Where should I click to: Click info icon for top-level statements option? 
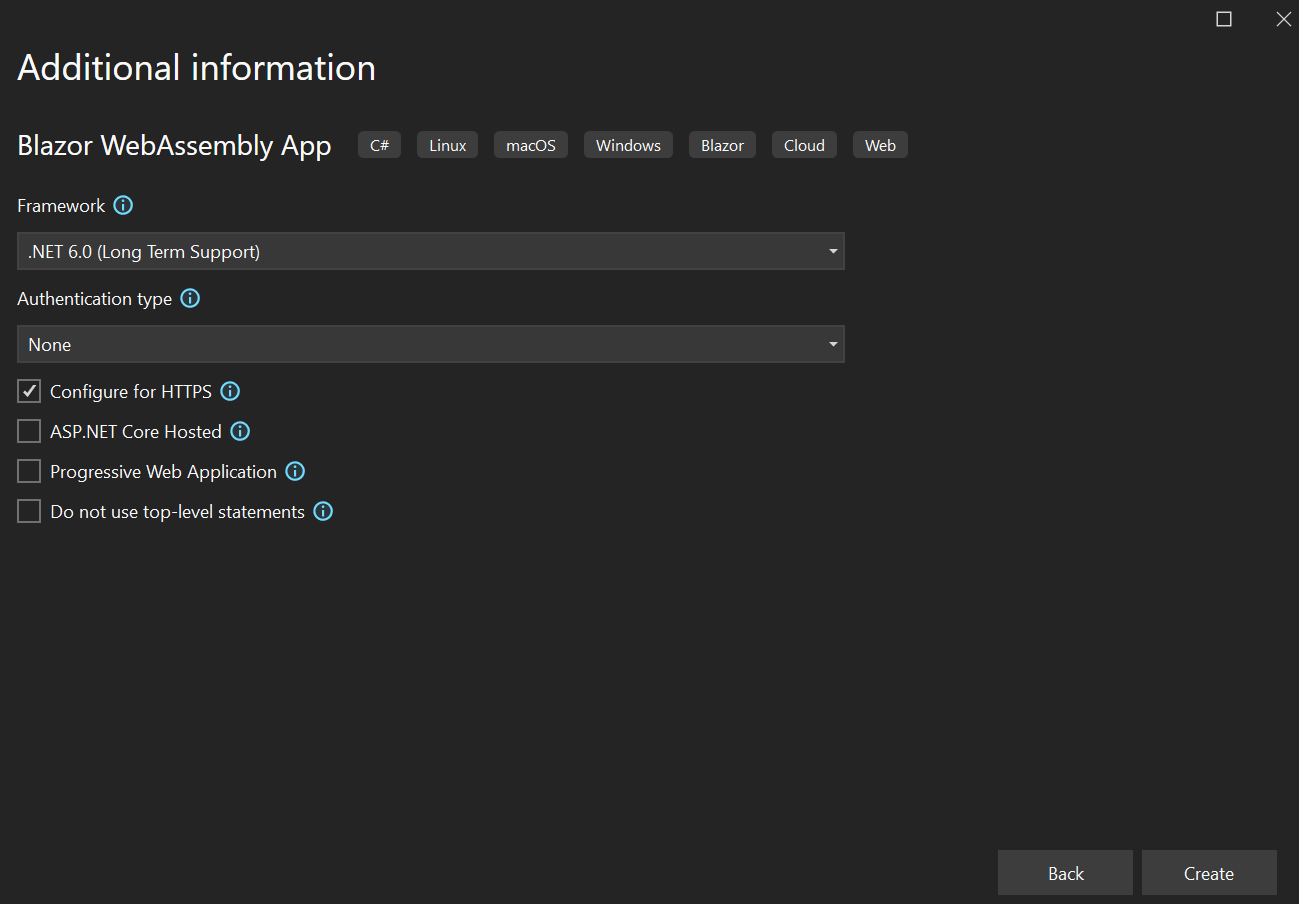pyautogui.click(x=323, y=511)
